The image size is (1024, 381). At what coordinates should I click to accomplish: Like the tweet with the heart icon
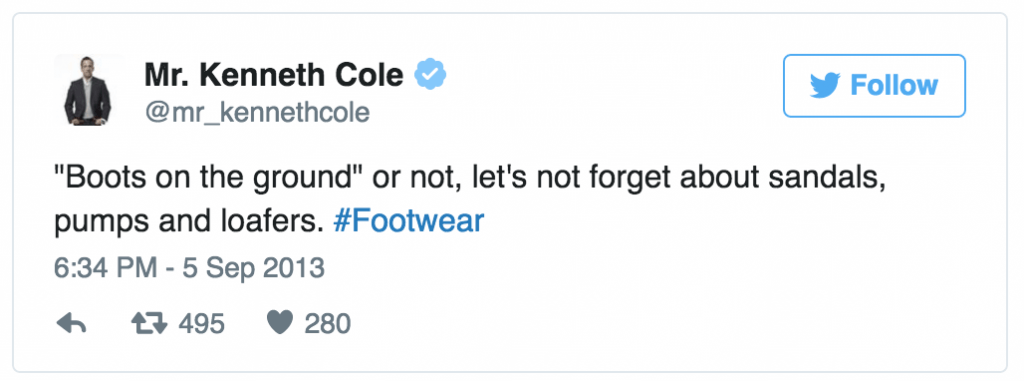click(x=280, y=323)
